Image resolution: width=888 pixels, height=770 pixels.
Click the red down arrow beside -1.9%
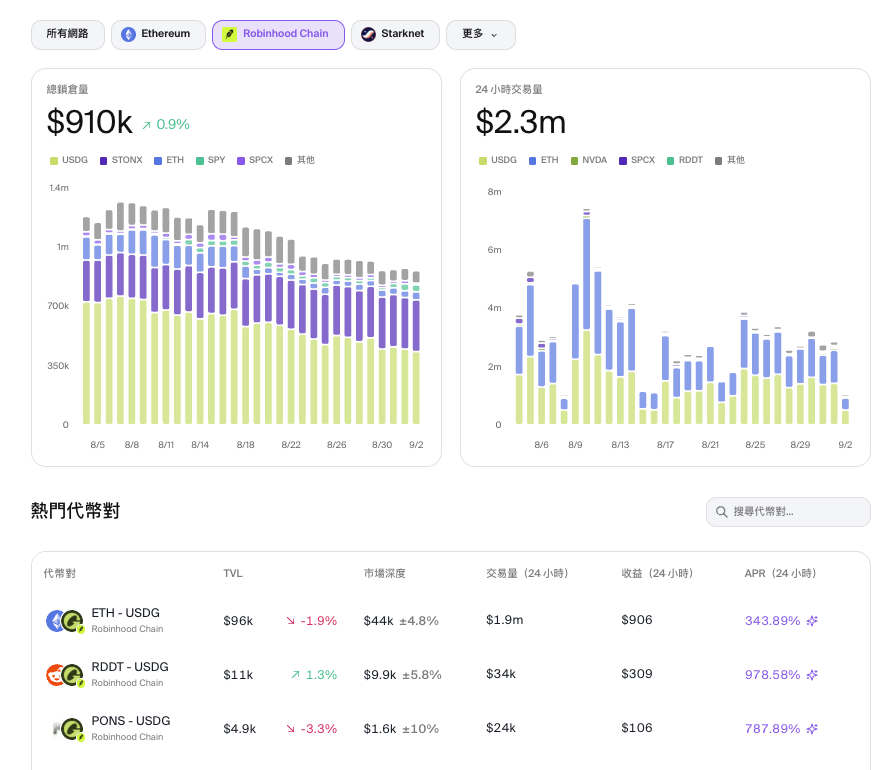pos(291,621)
